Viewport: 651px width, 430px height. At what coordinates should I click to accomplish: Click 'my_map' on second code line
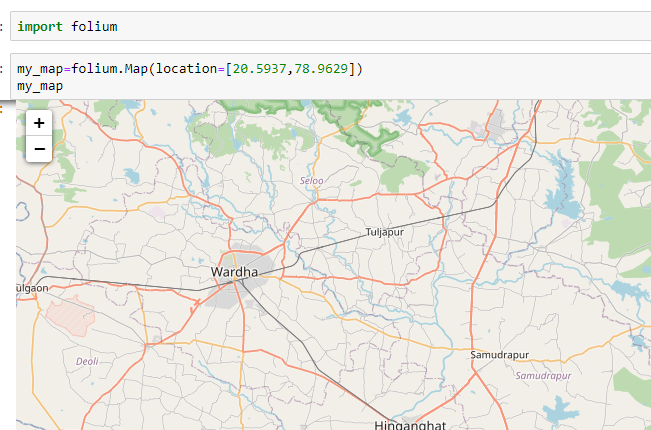(x=40, y=86)
